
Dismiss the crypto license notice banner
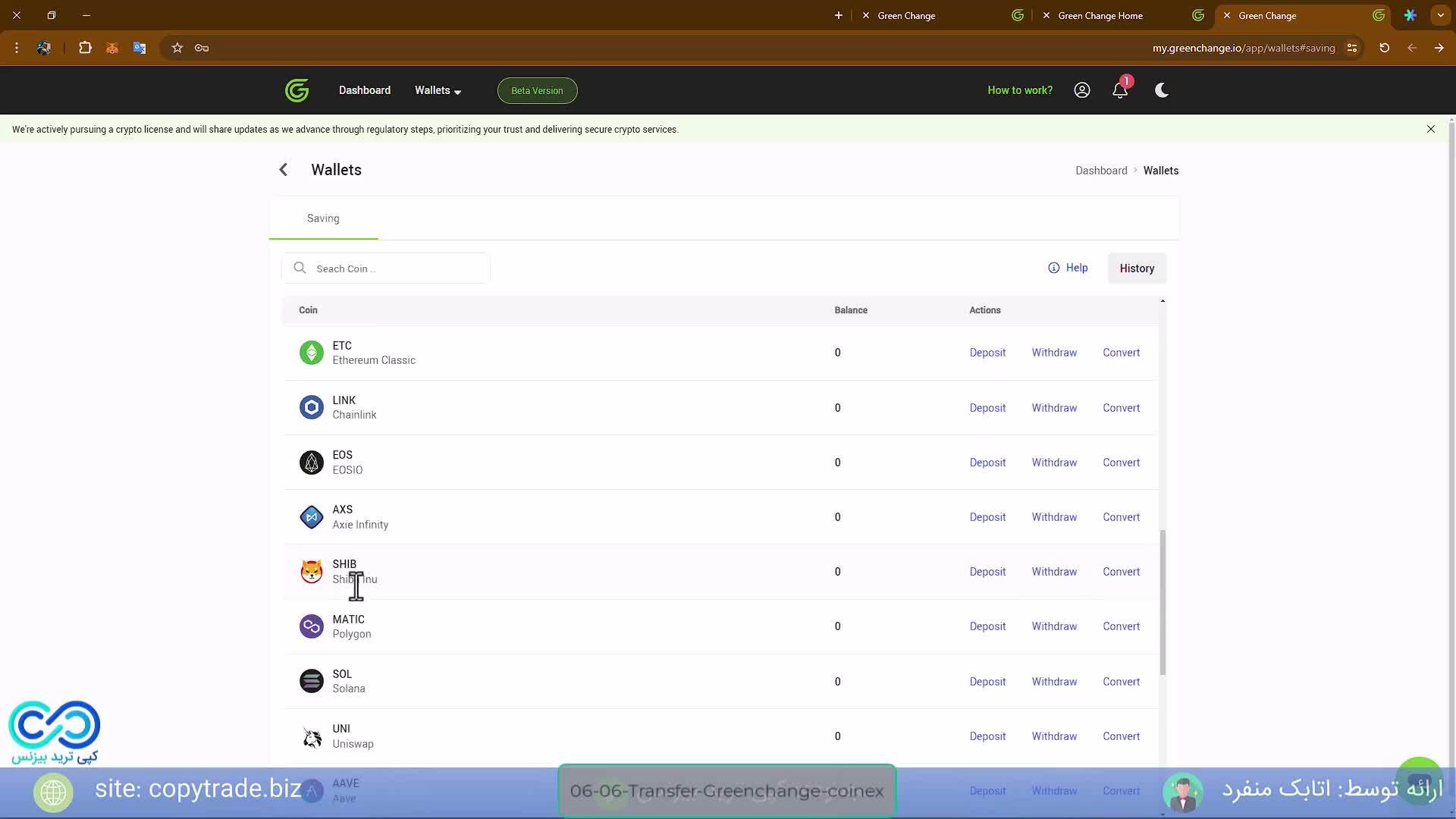tap(1430, 129)
